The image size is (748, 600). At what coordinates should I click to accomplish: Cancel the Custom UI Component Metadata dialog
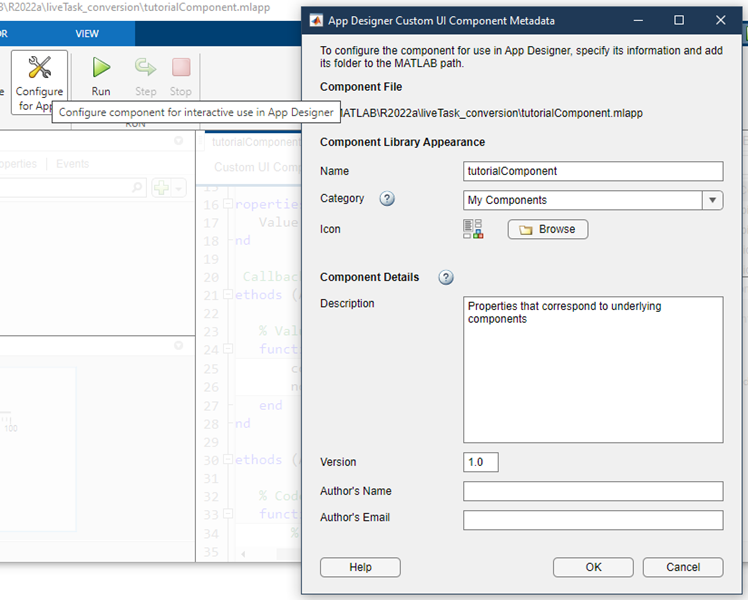pos(683,567)
